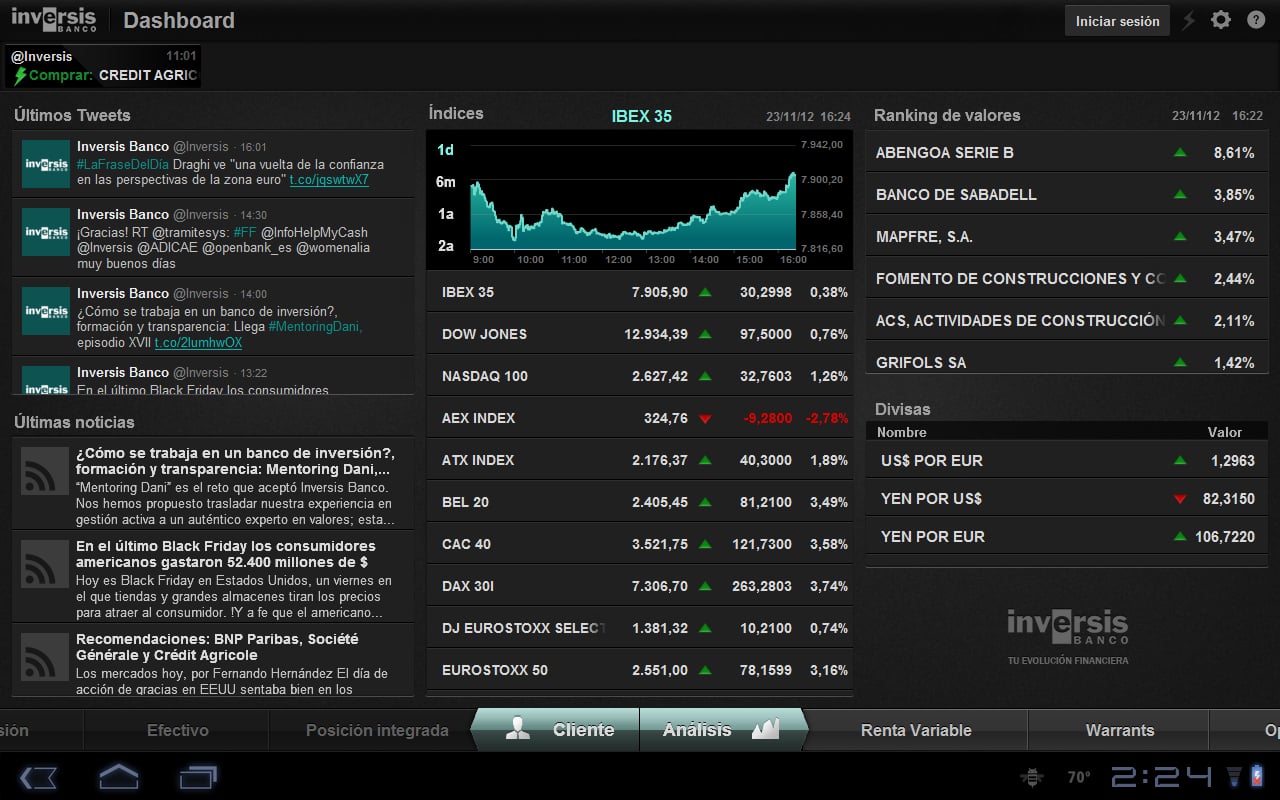Open ABENGOA SERIE B in ranking
1280x800 pixels.
[x=1067, y=152]
